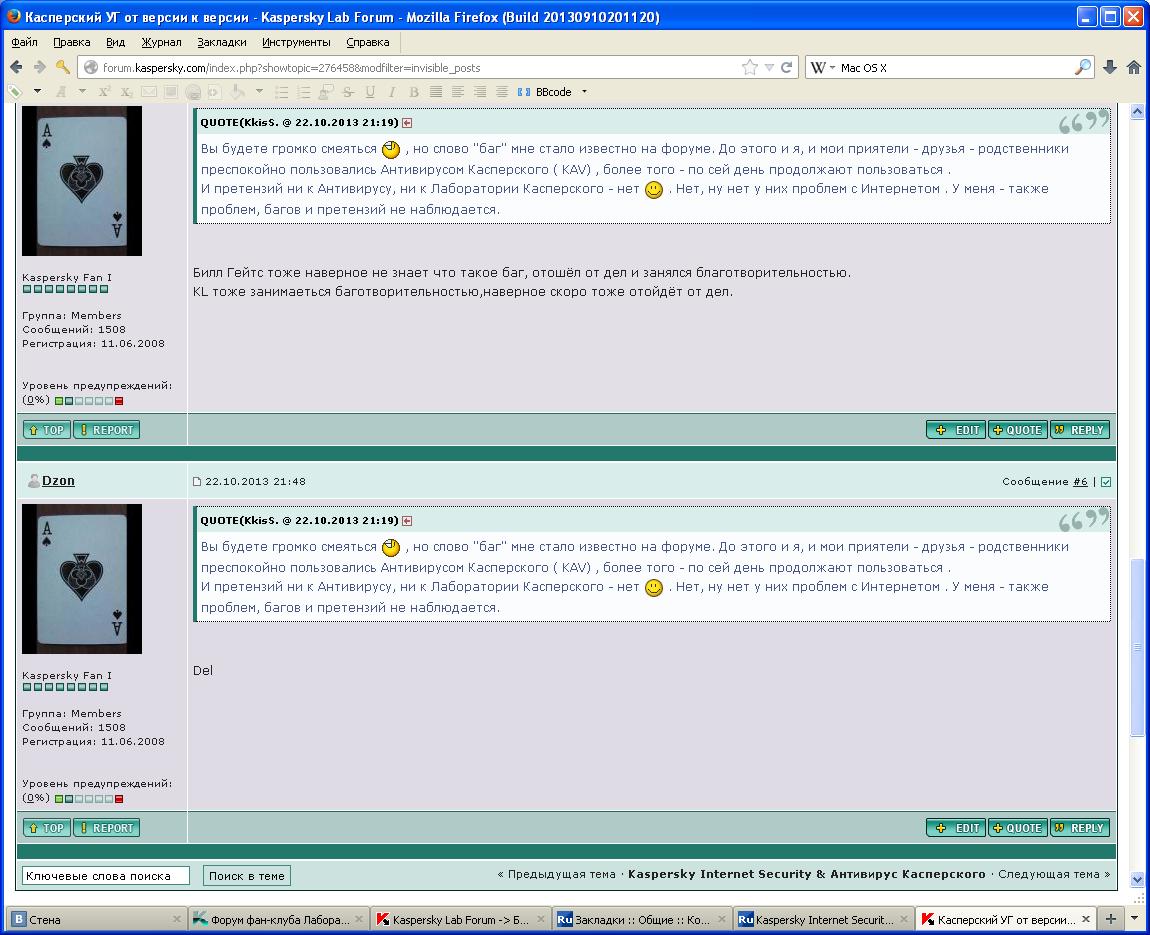Open the bookmarks history dropdown arrow
This screenshot has width=1150, height=935.
tap(769, 67)
